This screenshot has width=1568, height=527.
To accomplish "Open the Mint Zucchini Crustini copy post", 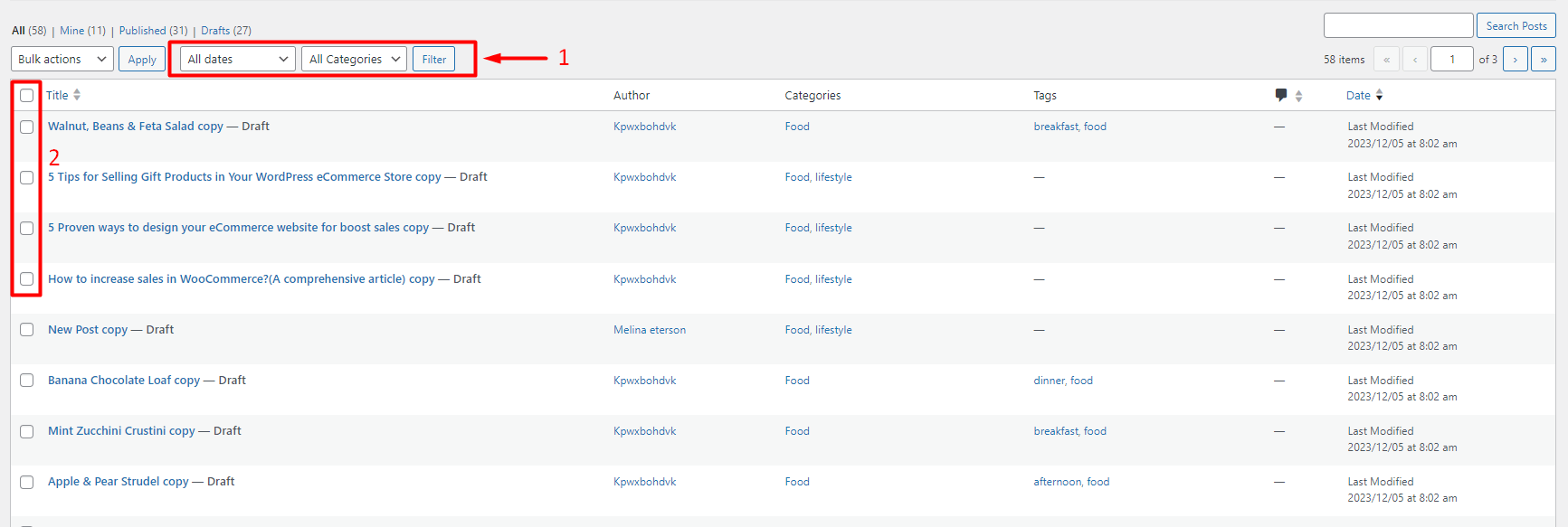I will (121, 431).
